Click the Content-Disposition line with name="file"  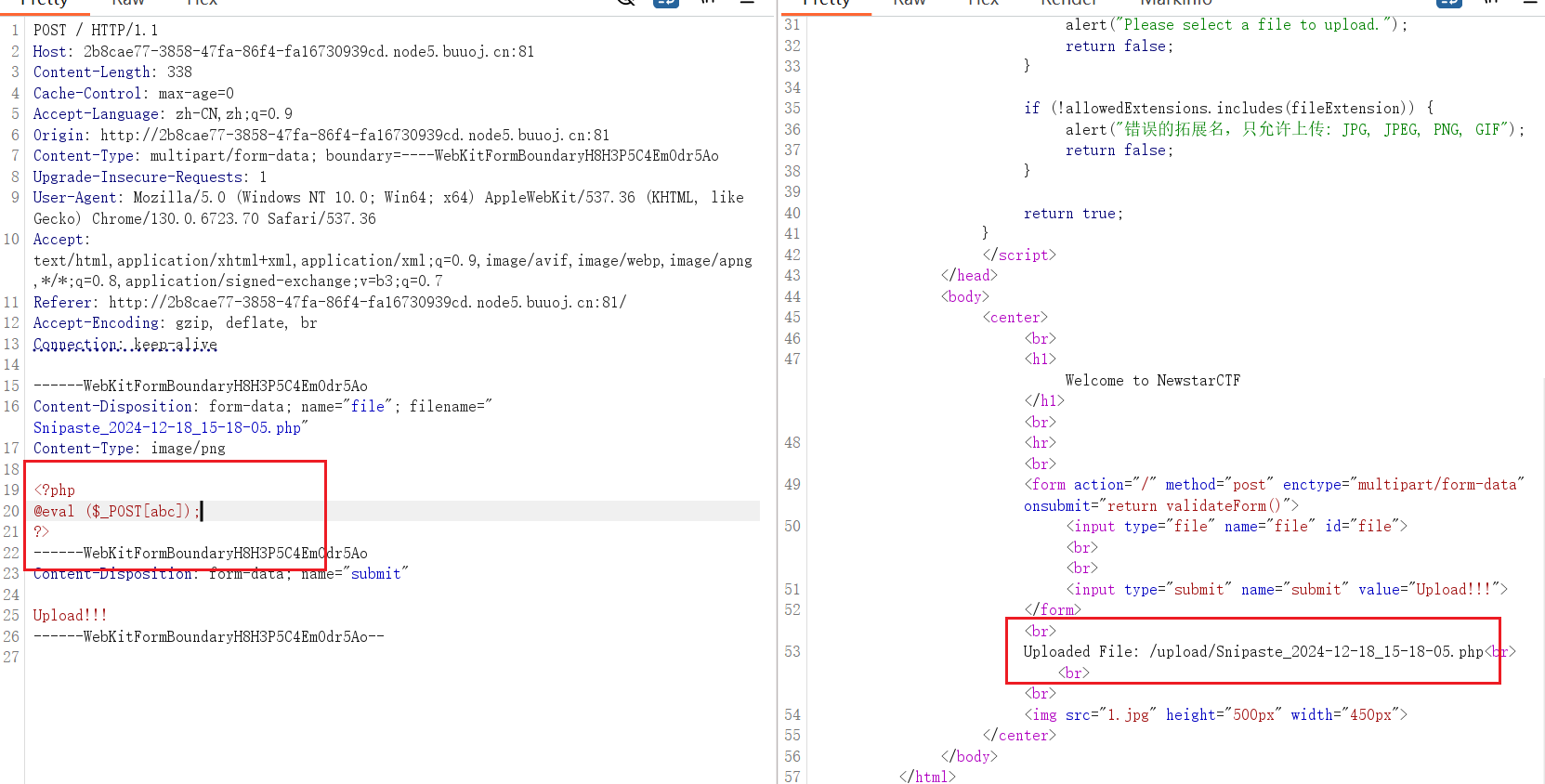[263, 407]
